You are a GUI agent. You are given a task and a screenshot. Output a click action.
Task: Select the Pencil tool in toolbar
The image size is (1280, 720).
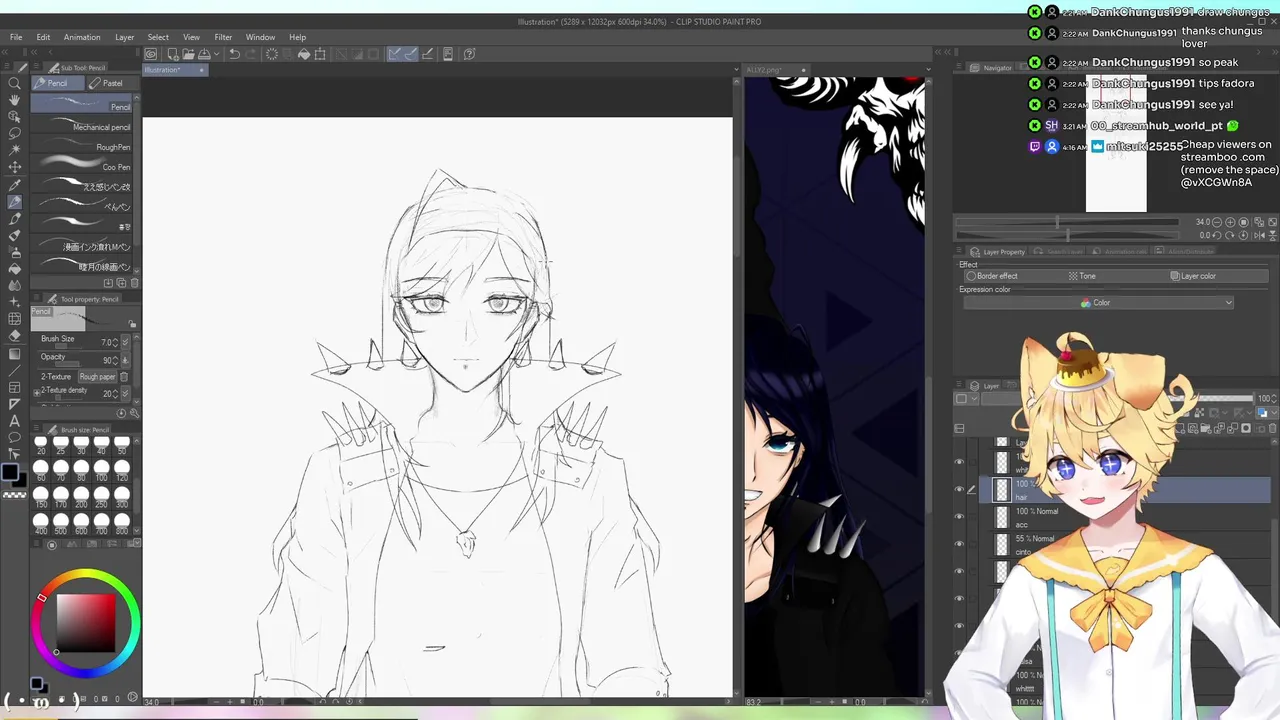[x=14, y=218]
